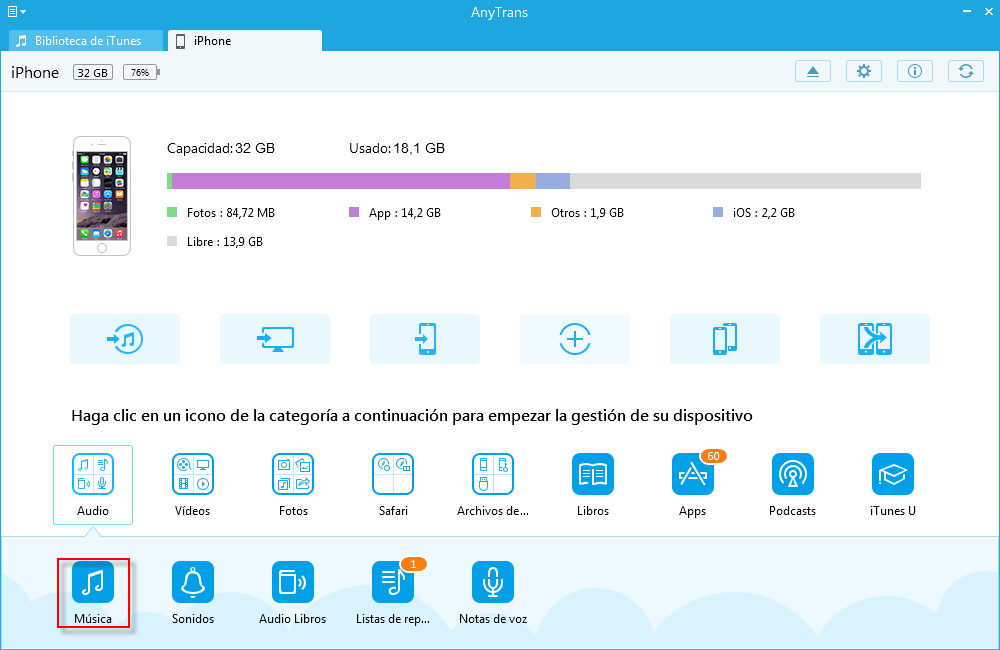Click the purple App segment of storage bar
Image resolution: width=1000 pixels, height=650 pixels.
(x=341, y=181)
